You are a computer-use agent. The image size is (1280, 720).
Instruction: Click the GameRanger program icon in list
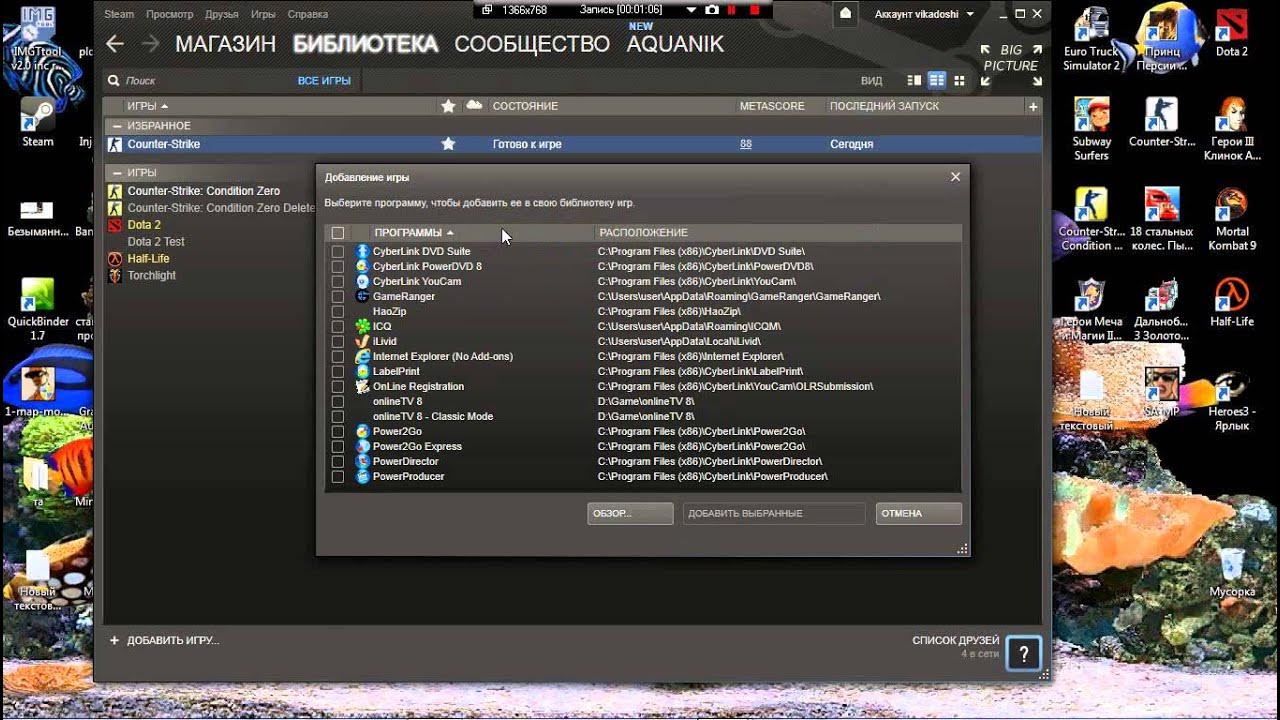coord(362,296)
